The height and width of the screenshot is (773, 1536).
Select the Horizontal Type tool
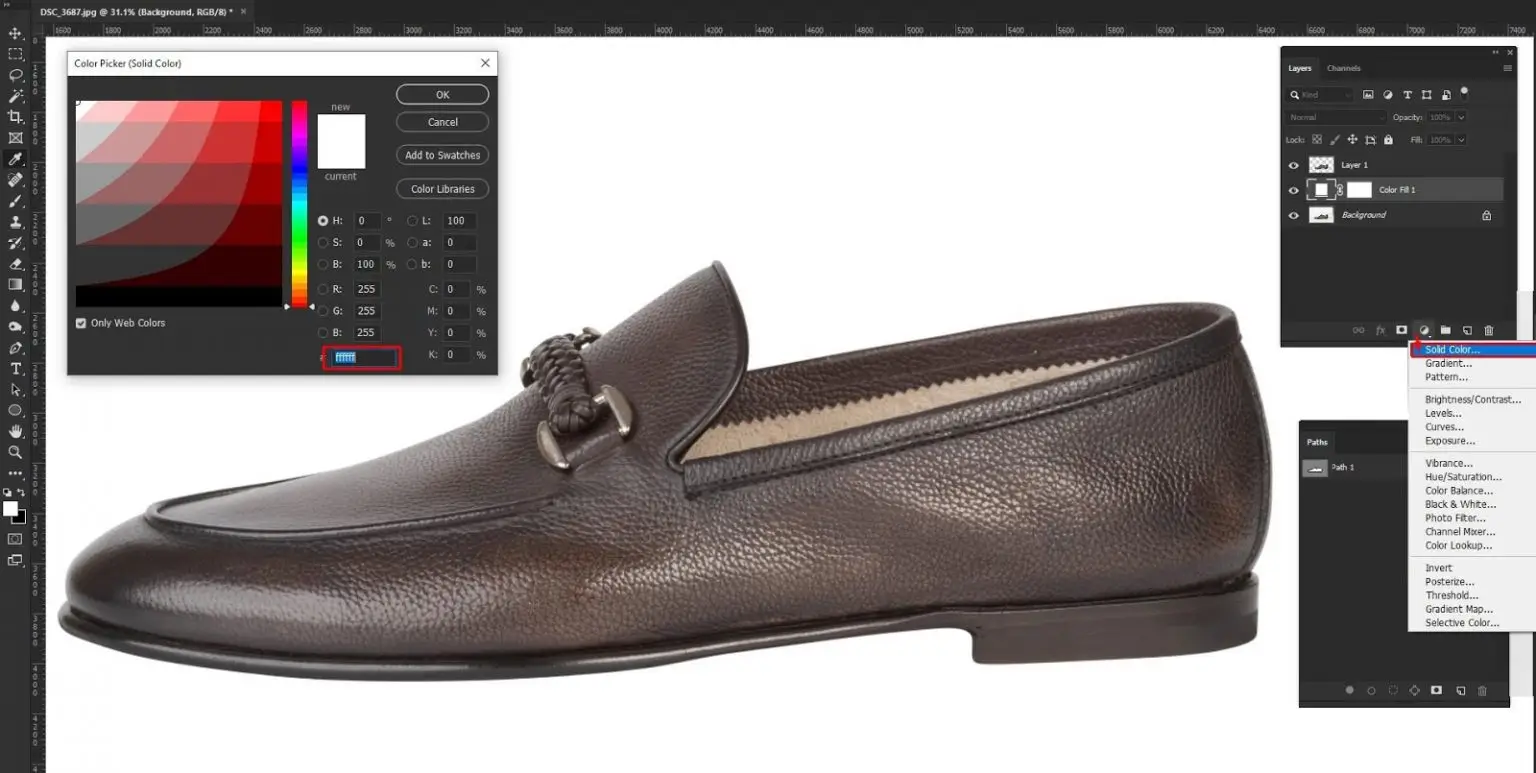[x=15, y=369]
